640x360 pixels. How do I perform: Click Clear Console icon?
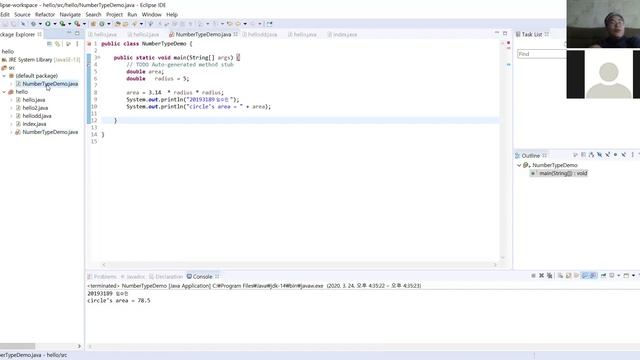click(x=560, y=276)
